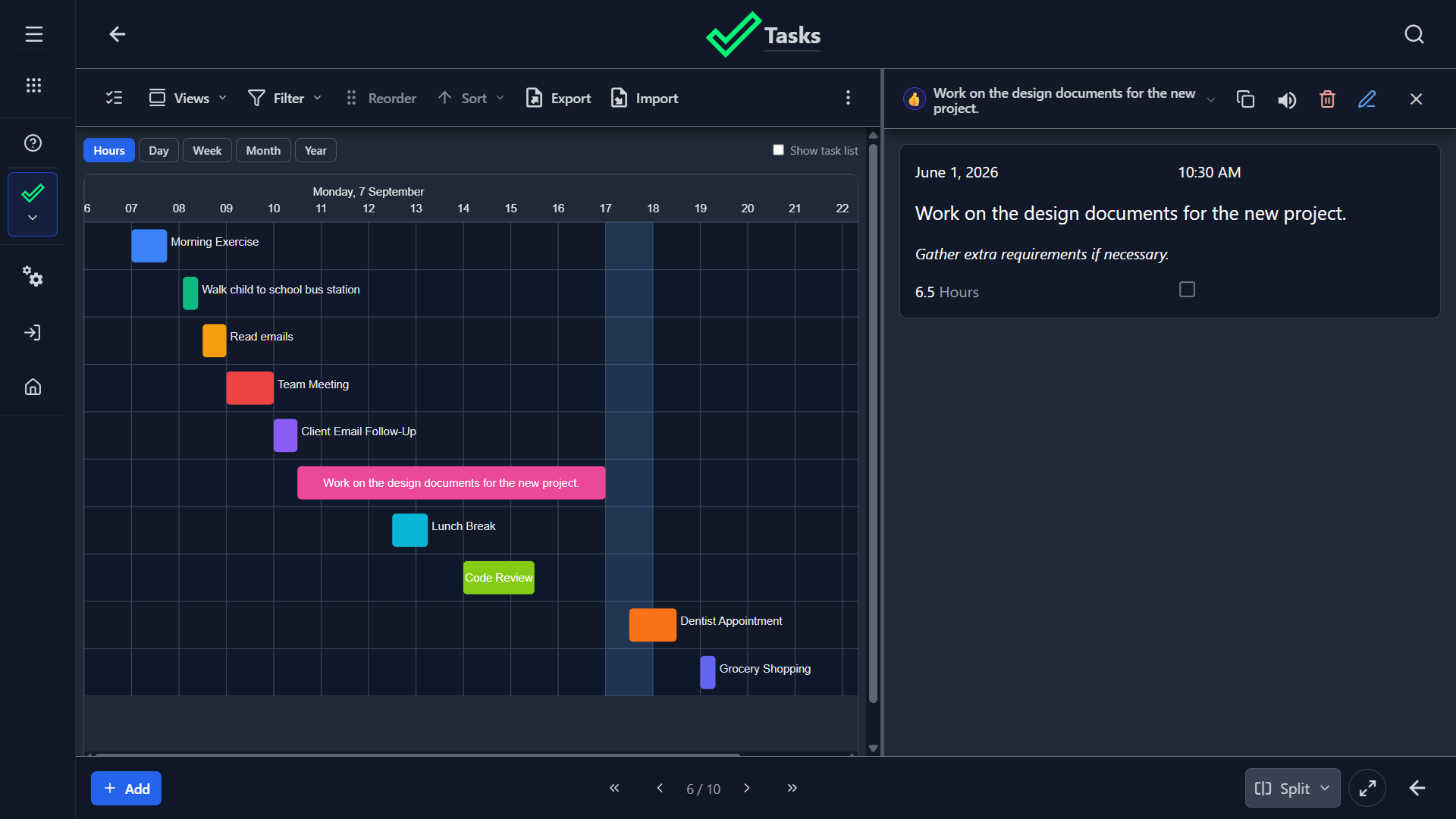Viewport: 1456px width, 819px height.
Task: Switch to the Month view
Action: coord(263,150)
